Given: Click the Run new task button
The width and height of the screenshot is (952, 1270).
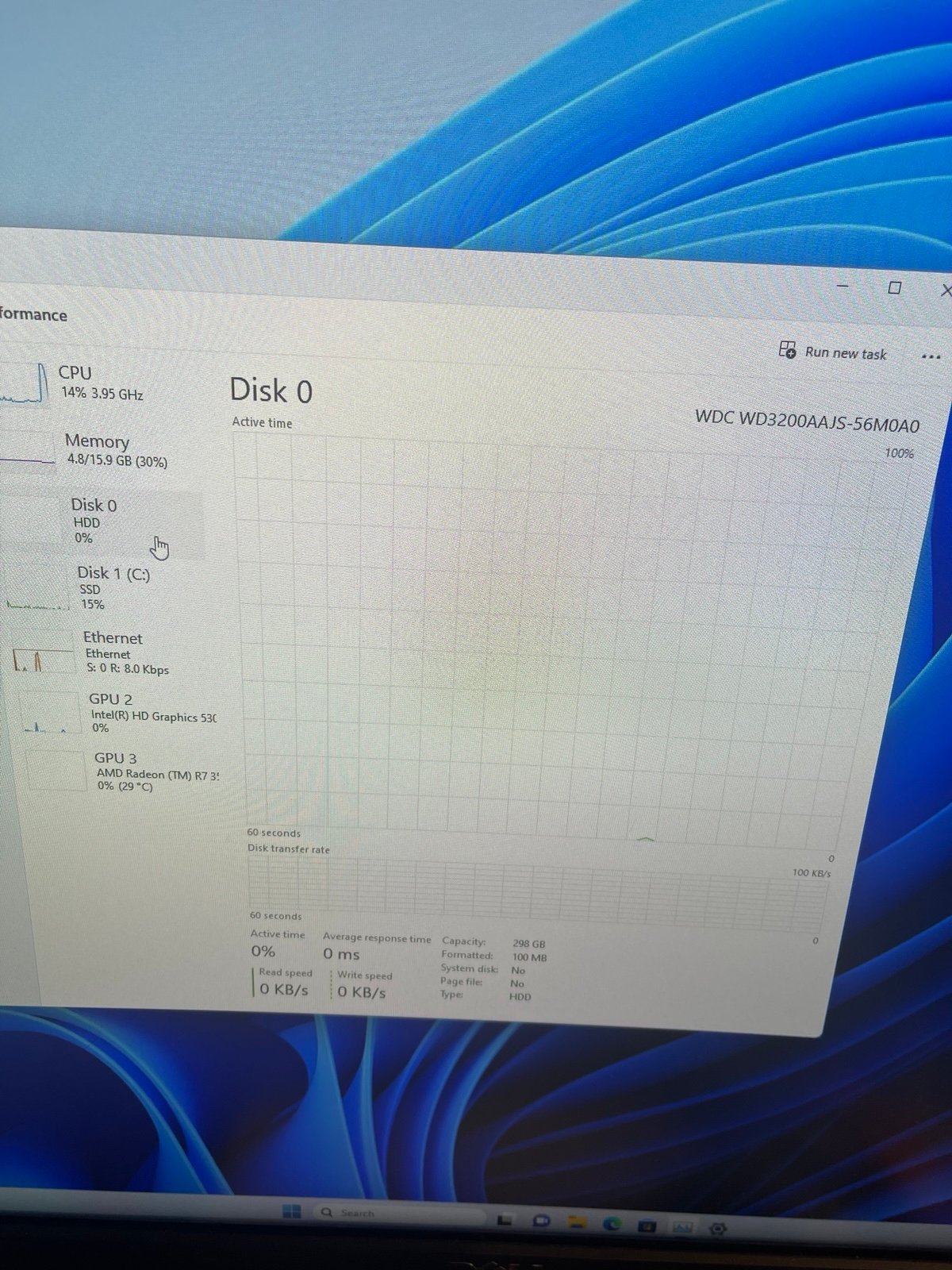Looking at the screenshot, I should coord(833,352).
